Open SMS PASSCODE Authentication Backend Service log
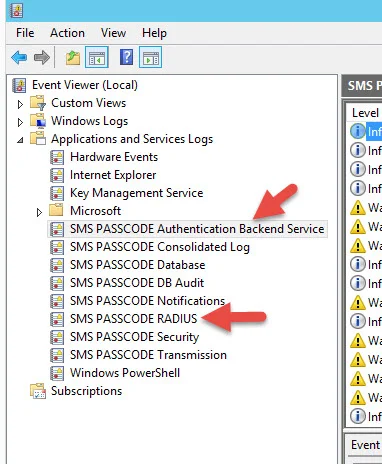The image size is (382, 464). click(x=197, y=229)
